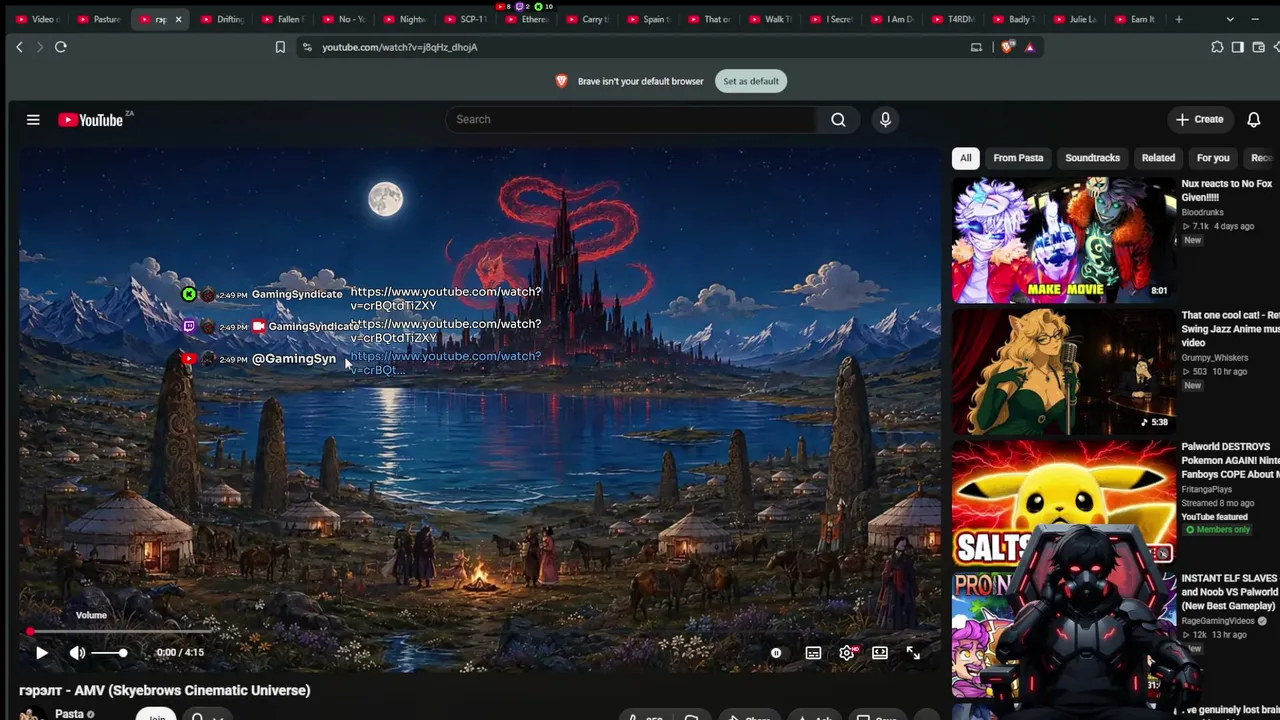
Task: Play the video
Action: coord(42,653)
